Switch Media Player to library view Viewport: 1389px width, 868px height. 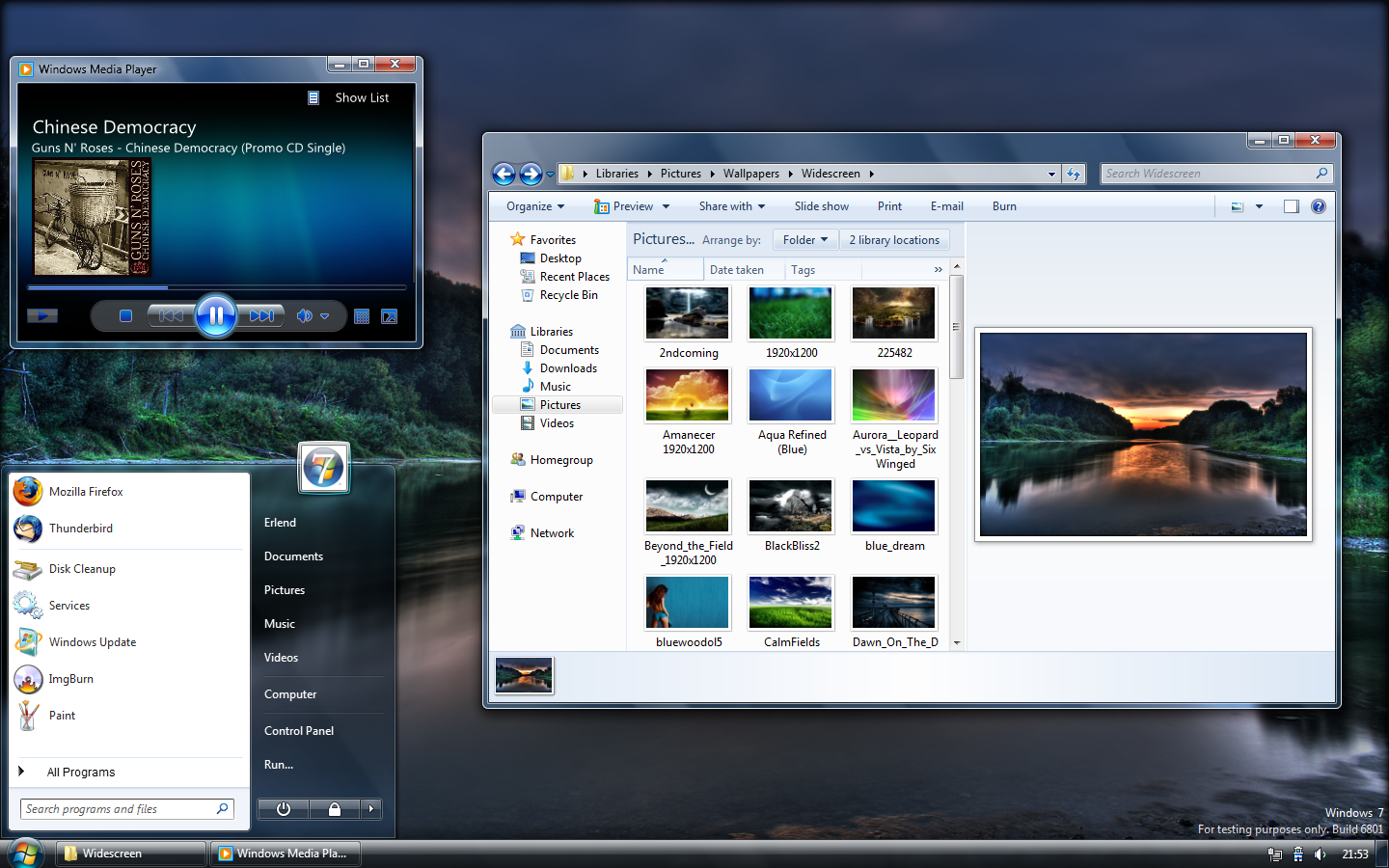pos(362,316)
